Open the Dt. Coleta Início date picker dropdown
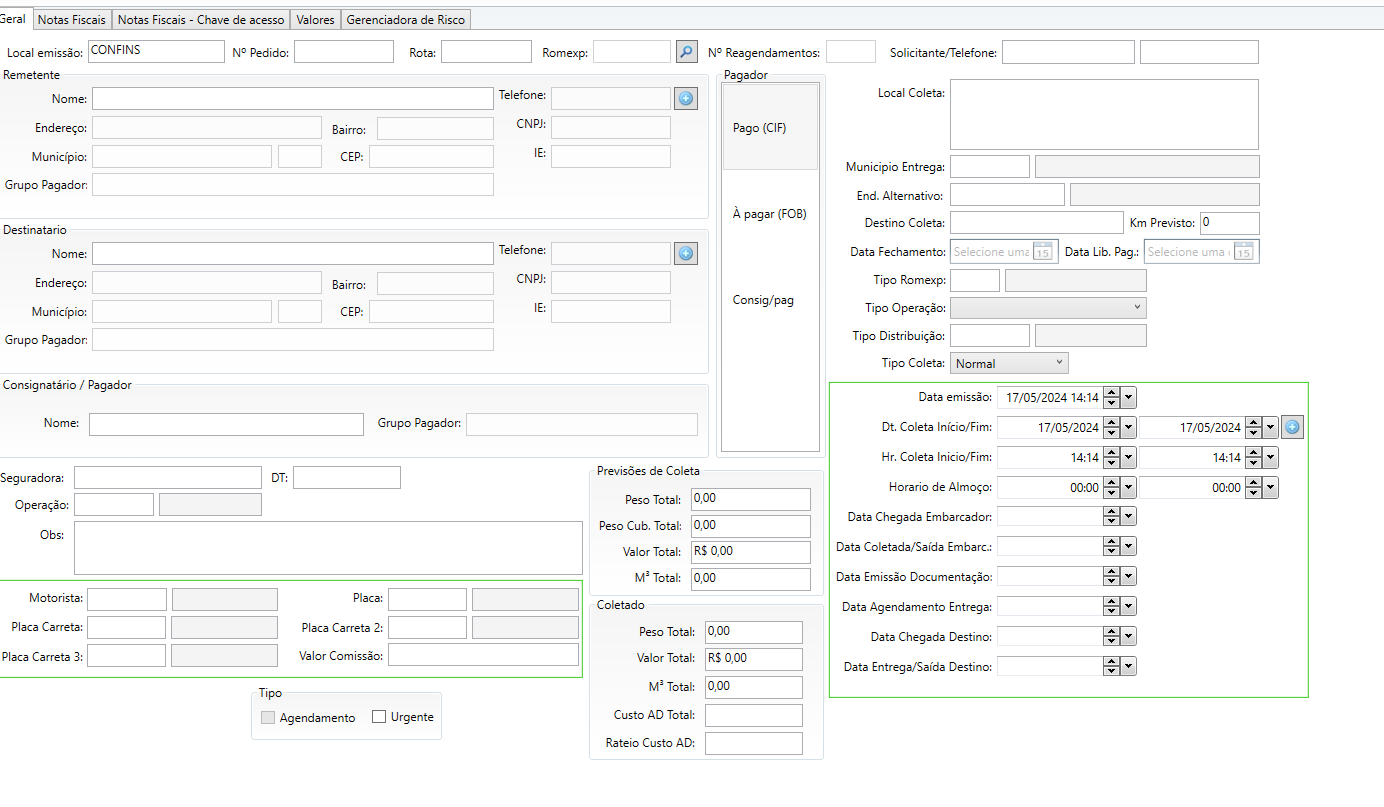 [x=1128, y=428]
